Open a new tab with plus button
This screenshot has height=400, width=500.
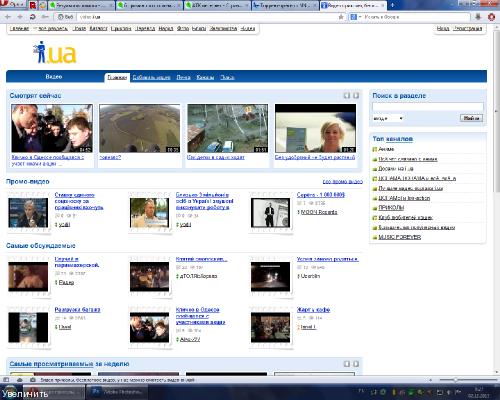point(392,5)
